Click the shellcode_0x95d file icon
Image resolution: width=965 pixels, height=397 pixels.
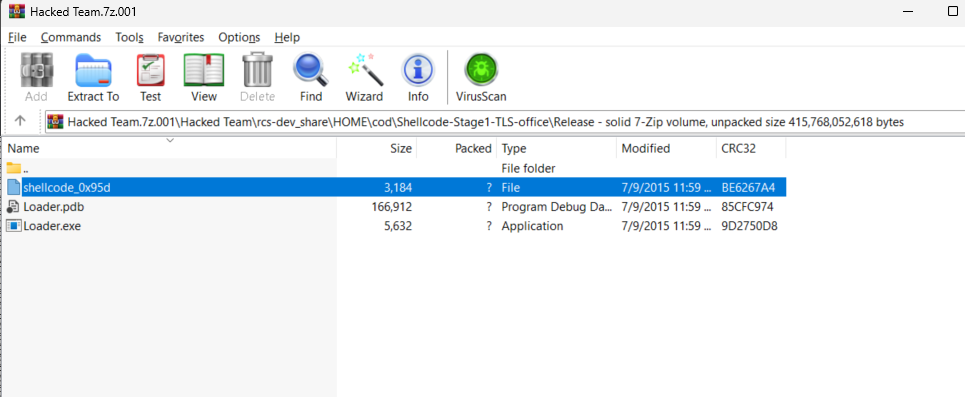click(14, 187)
